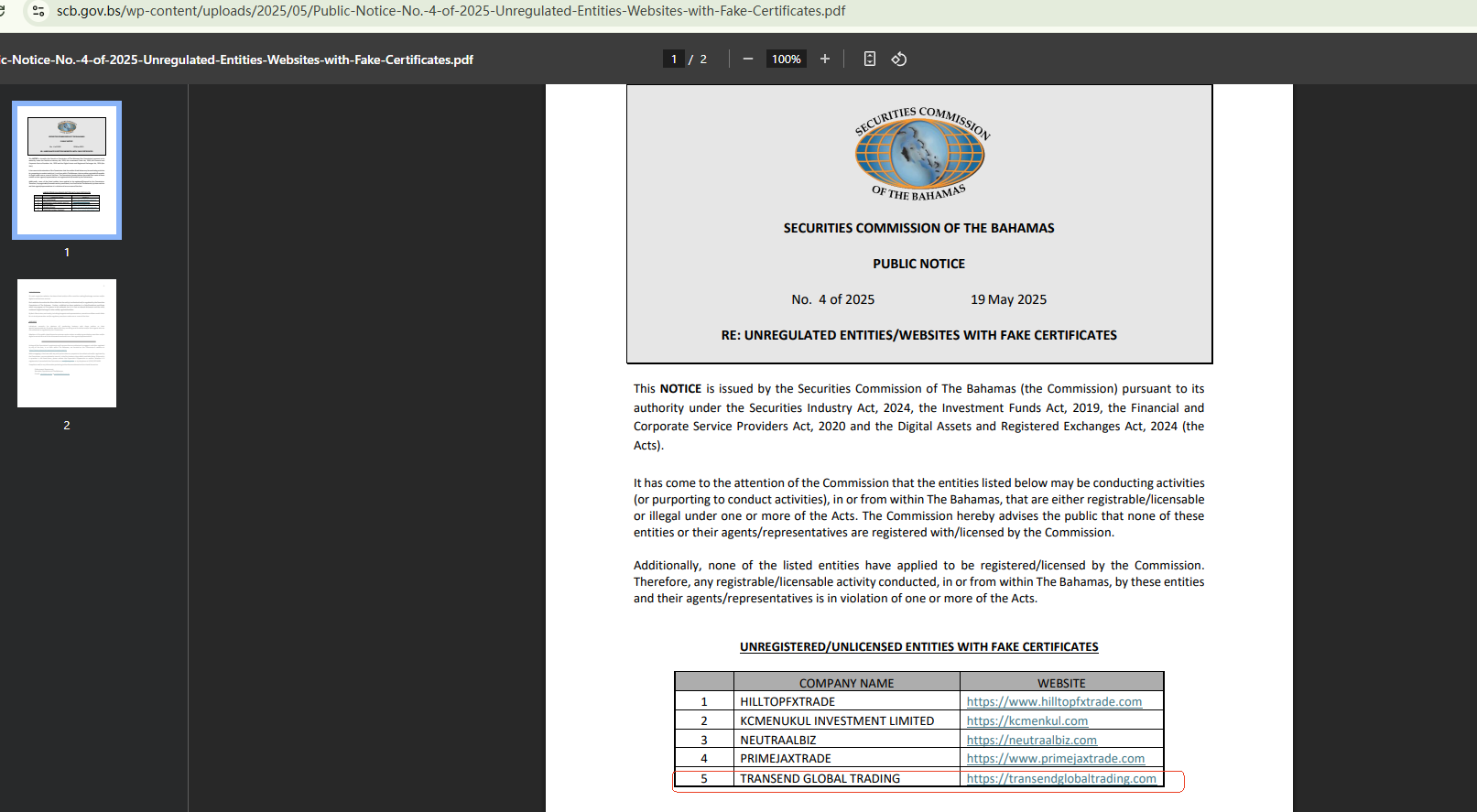
Task: Click the RE: UNREGULATED ENTITIES subject line
Action: (919, 335)
